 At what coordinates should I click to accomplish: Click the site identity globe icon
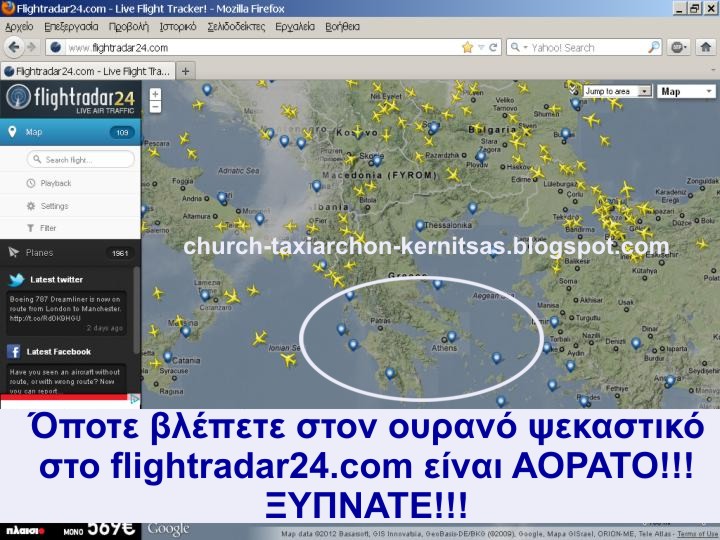pos(56,47)
